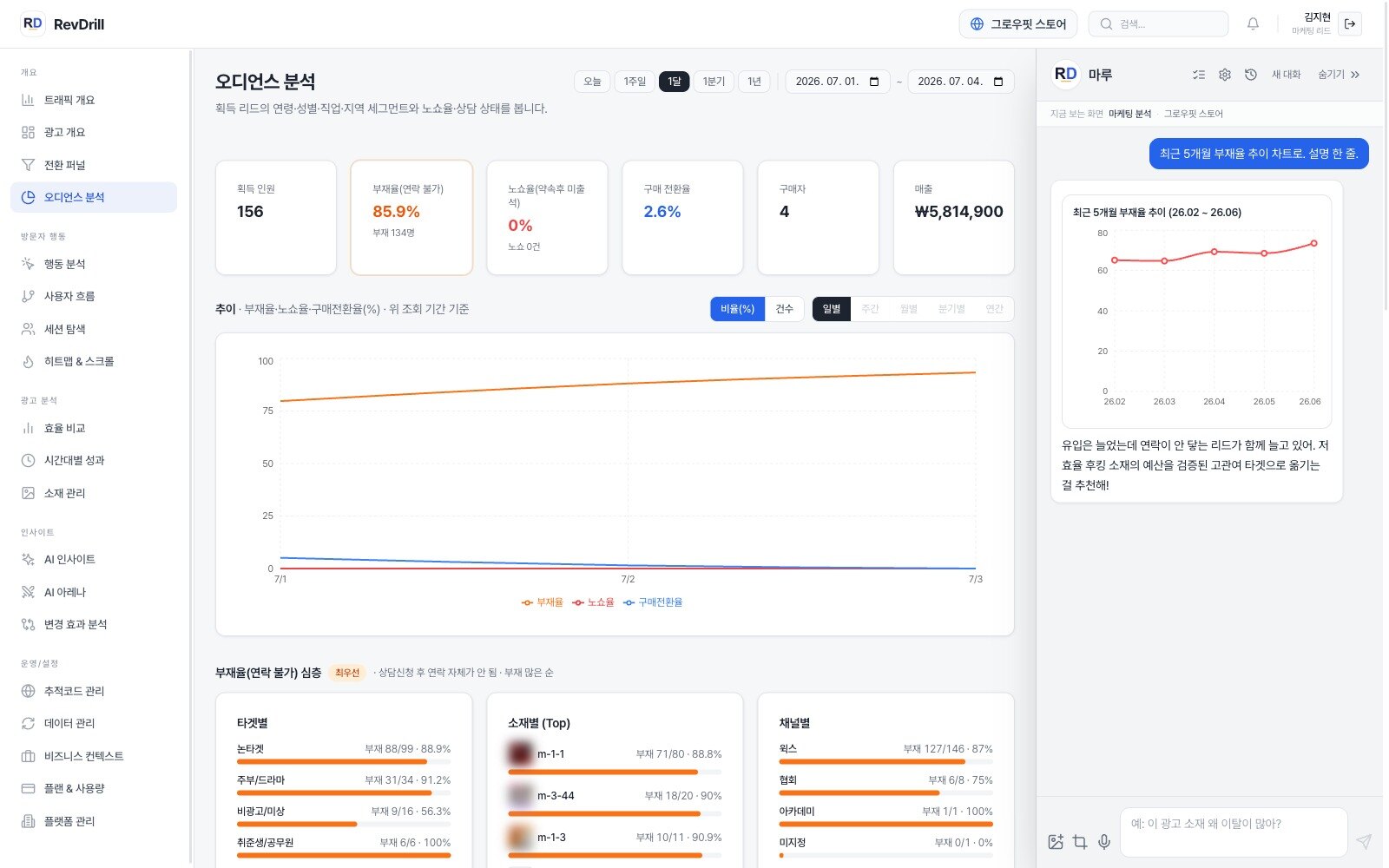Open 시간대별 성과 page
The width and height of the screenshot is (1389, 868).
pyautogui.click(x=93, y=460)
